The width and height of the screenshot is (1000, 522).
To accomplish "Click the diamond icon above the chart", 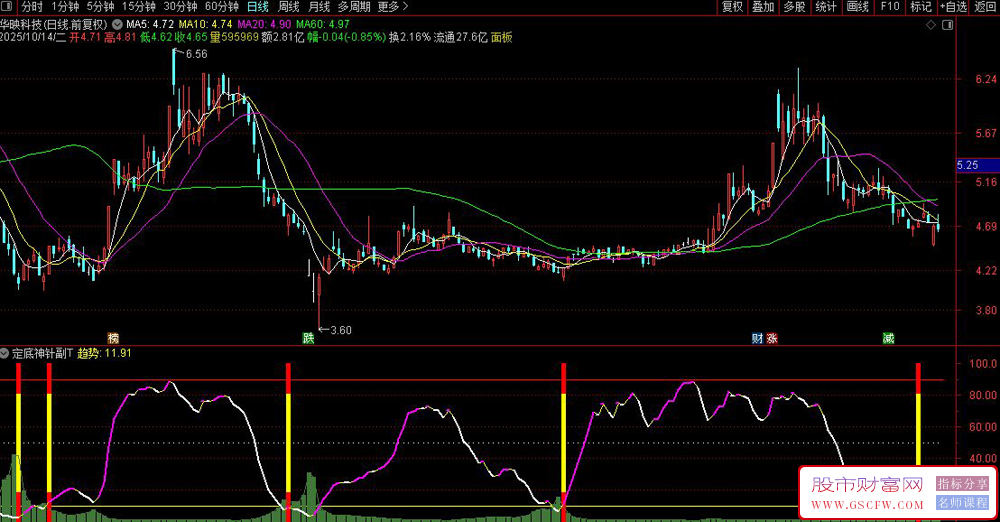I will click(932, 22).
